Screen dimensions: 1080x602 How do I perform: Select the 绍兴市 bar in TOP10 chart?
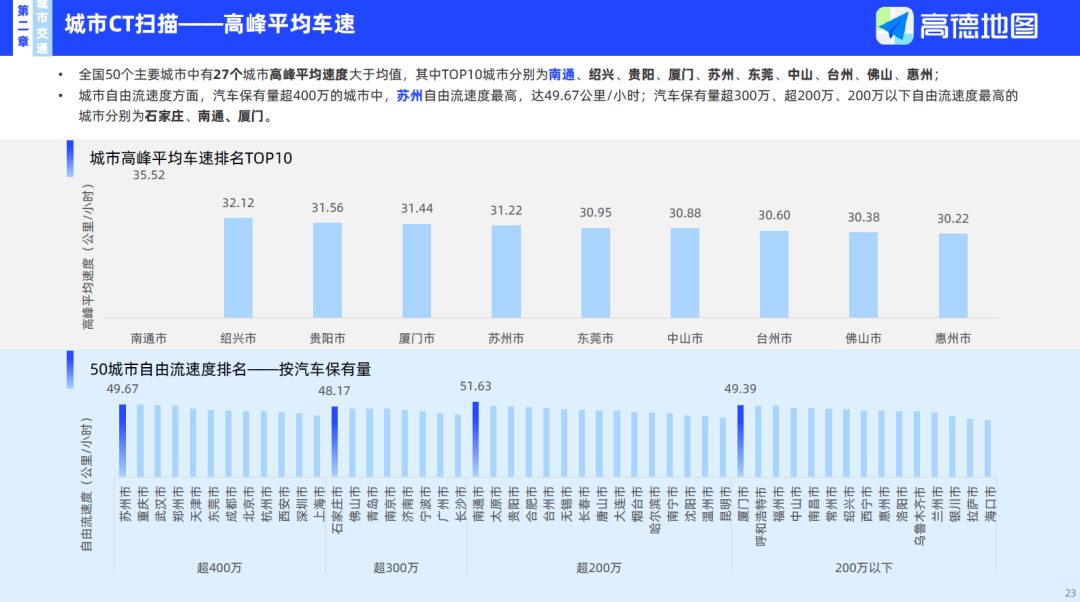click(238, 268)
